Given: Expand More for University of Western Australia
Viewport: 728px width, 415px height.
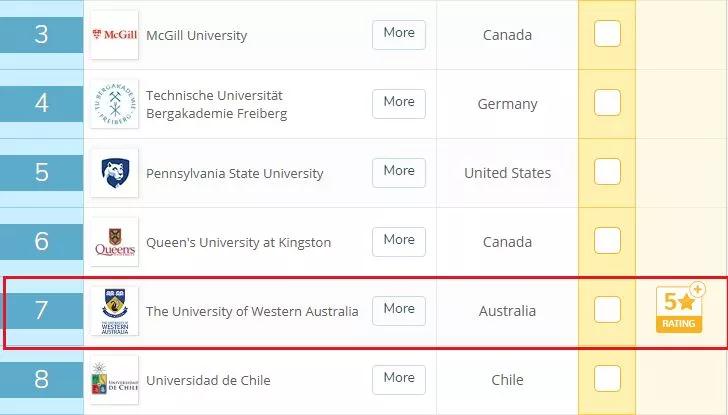Looking at the screenshot, I should pos(399,309).
